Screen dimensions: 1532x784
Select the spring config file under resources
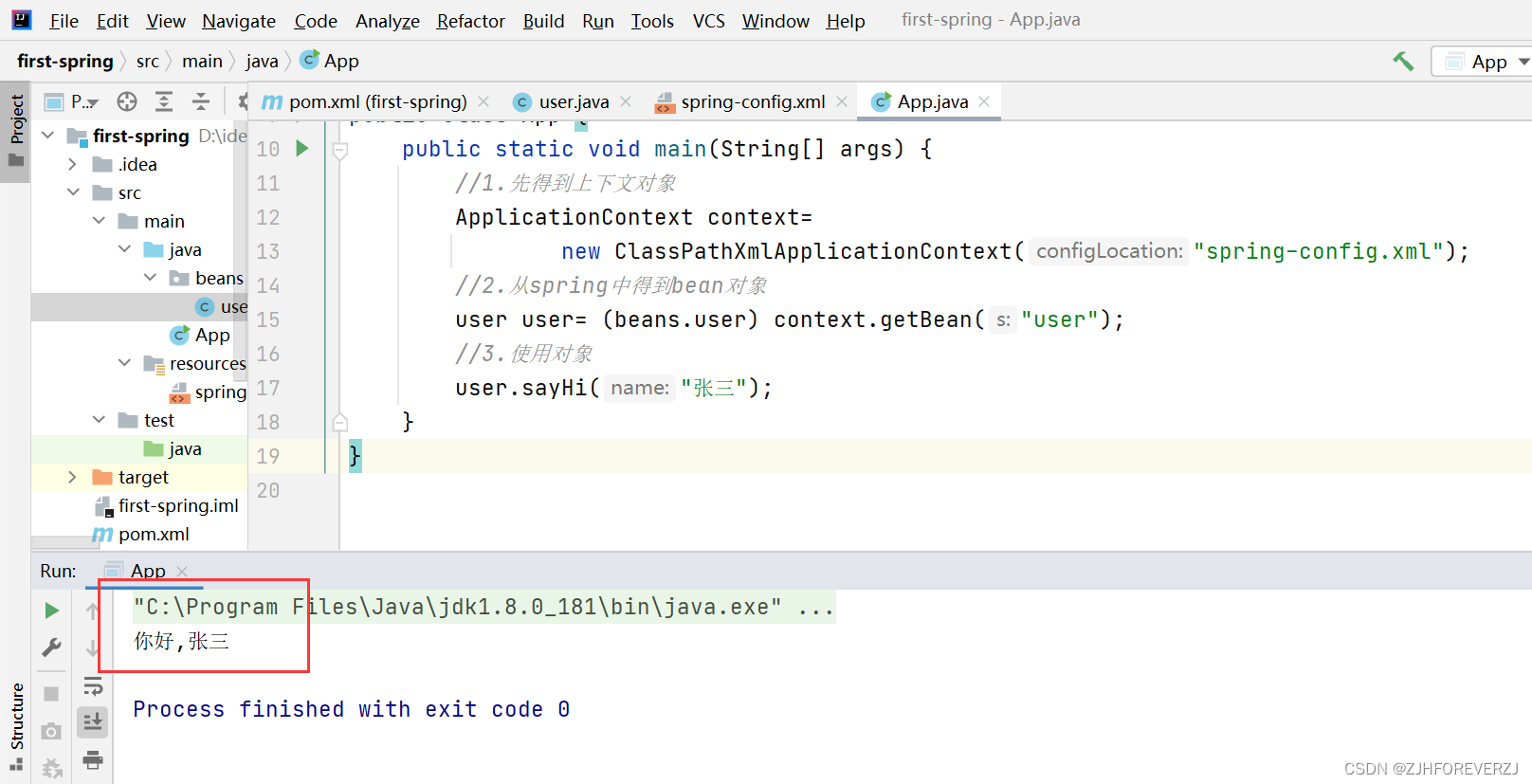point(209,392)
